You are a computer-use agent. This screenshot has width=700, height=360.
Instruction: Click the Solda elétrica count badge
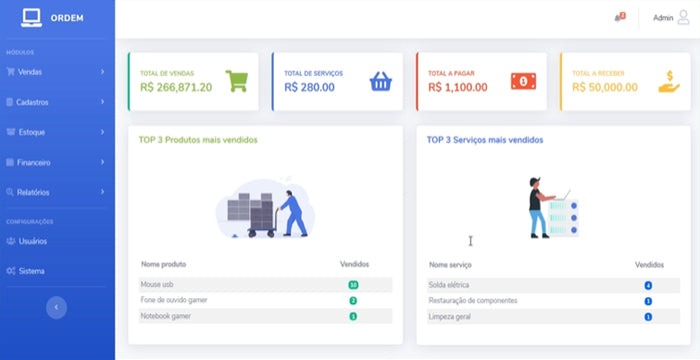(x=648, y=285)
